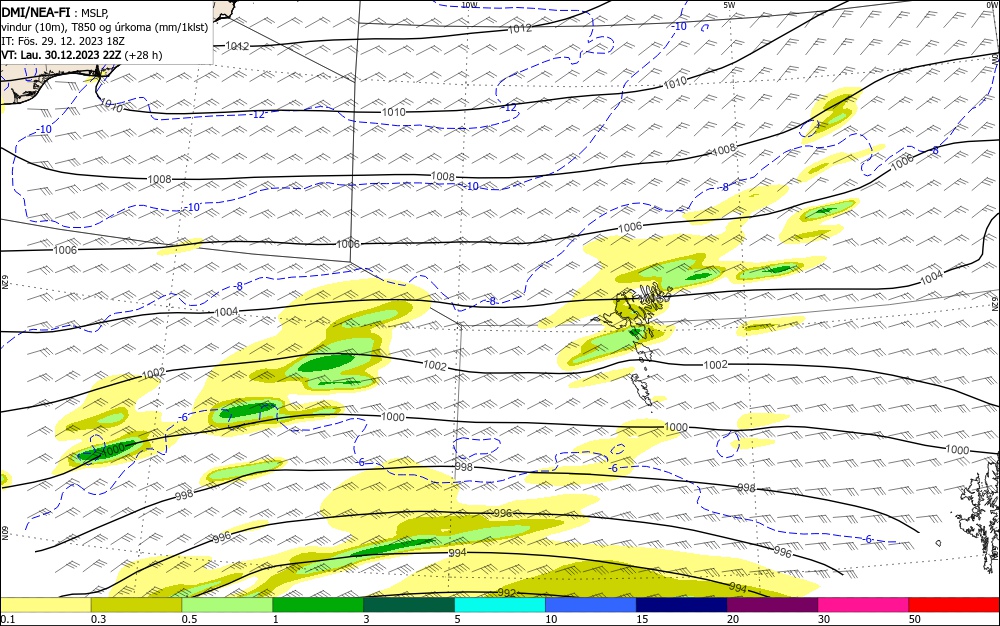The width and height of the screenshot is (1000, 626).
Task: Select the 'vindur (10m), T850 og úrkoma' line
Action: coord(105,27)
